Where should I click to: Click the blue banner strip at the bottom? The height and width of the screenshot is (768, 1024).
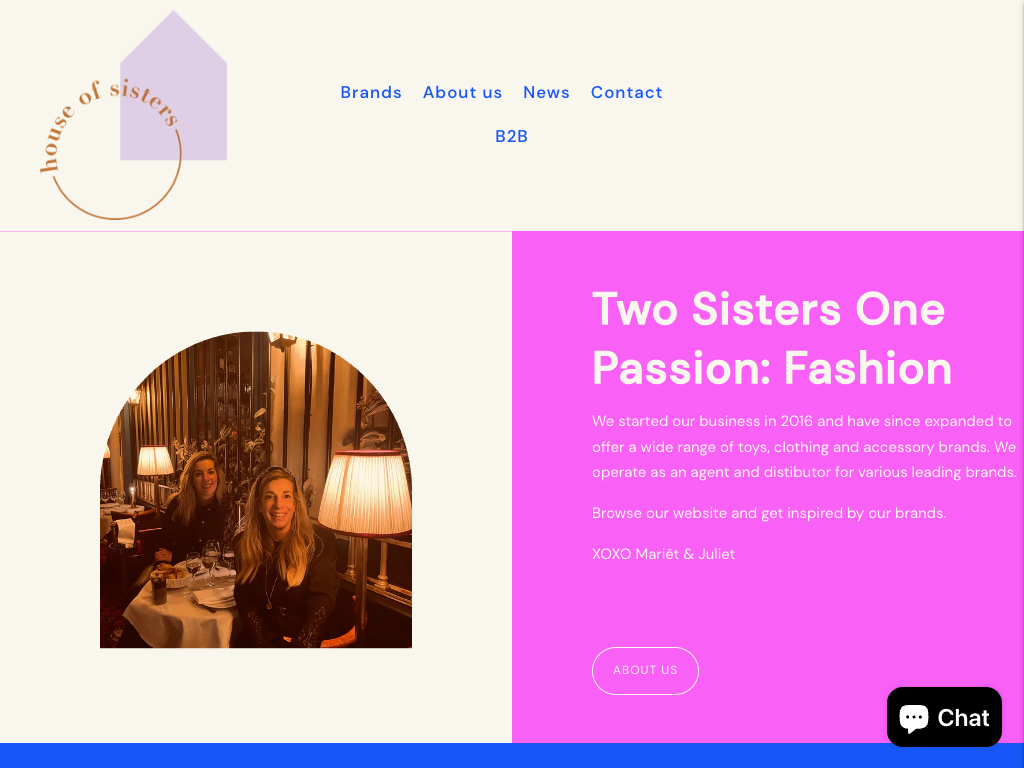tap(512, 756)
